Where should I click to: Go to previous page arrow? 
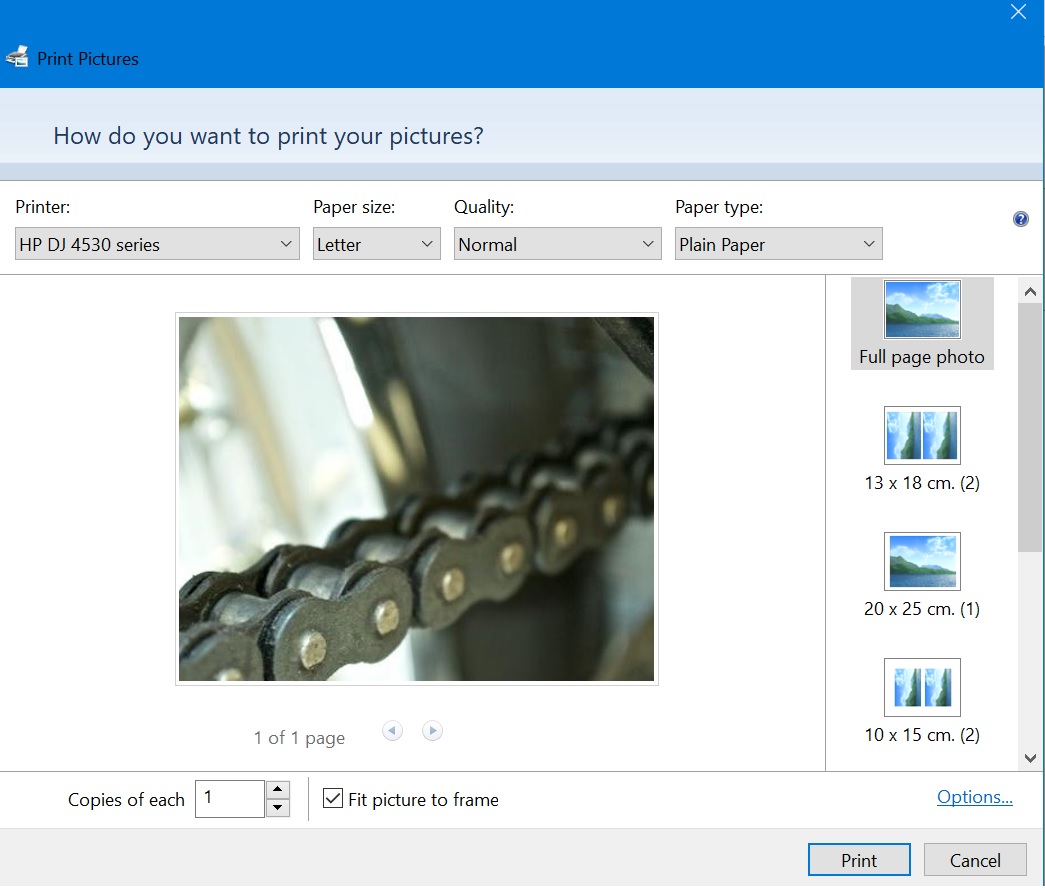pyautogui.click(x=392, y=733)
